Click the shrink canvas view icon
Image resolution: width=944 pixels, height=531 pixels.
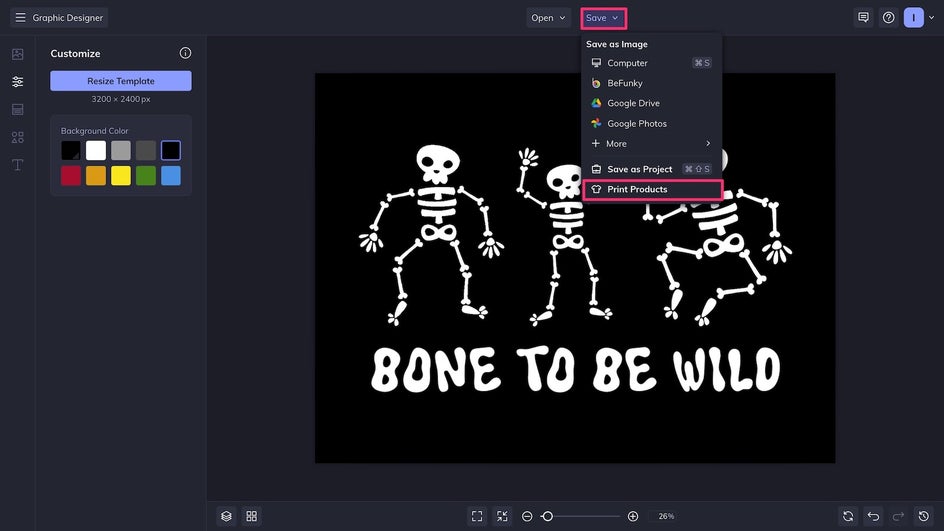click(502, 516)
